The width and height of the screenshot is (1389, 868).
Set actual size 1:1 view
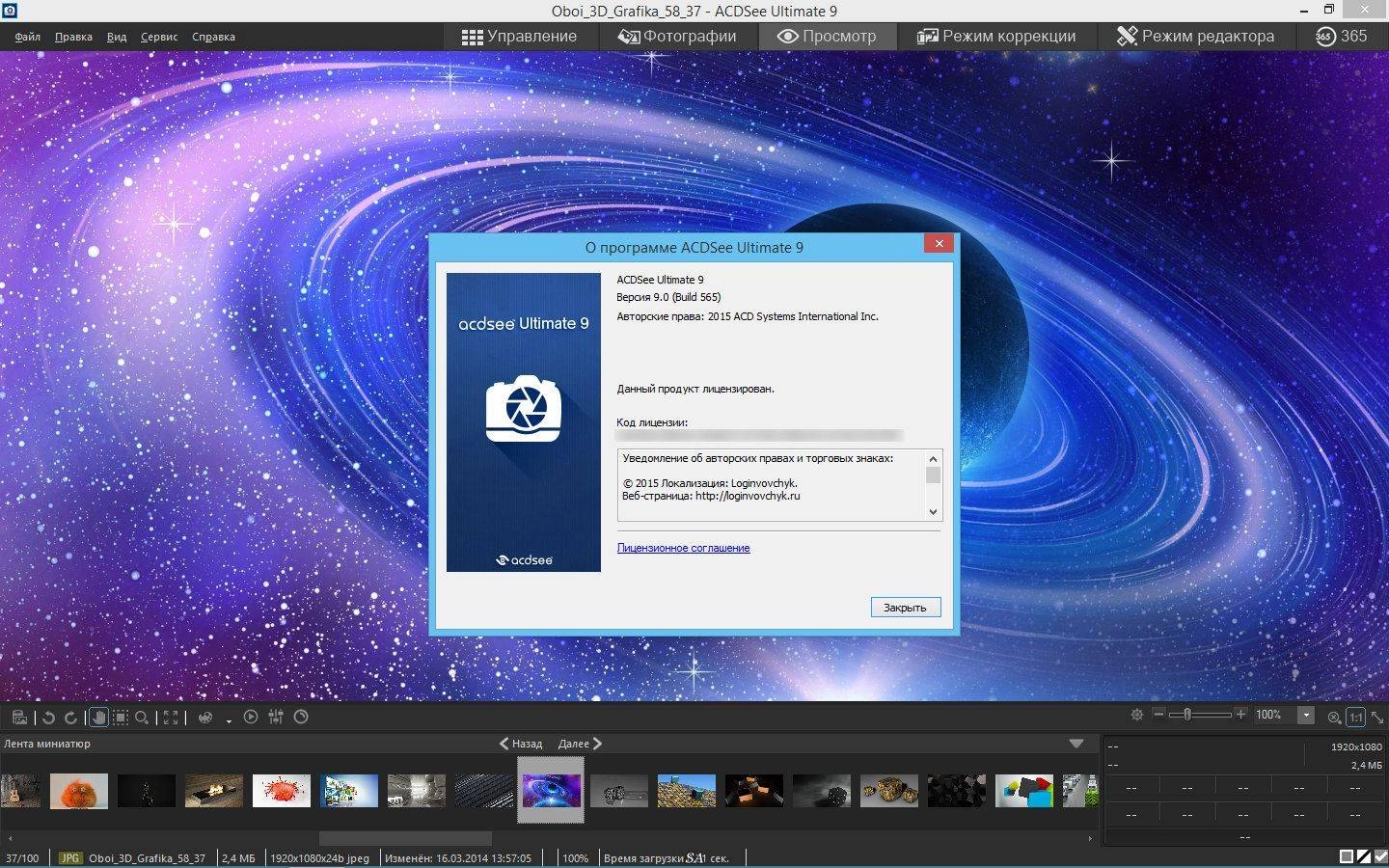[x=1355, y=717]
